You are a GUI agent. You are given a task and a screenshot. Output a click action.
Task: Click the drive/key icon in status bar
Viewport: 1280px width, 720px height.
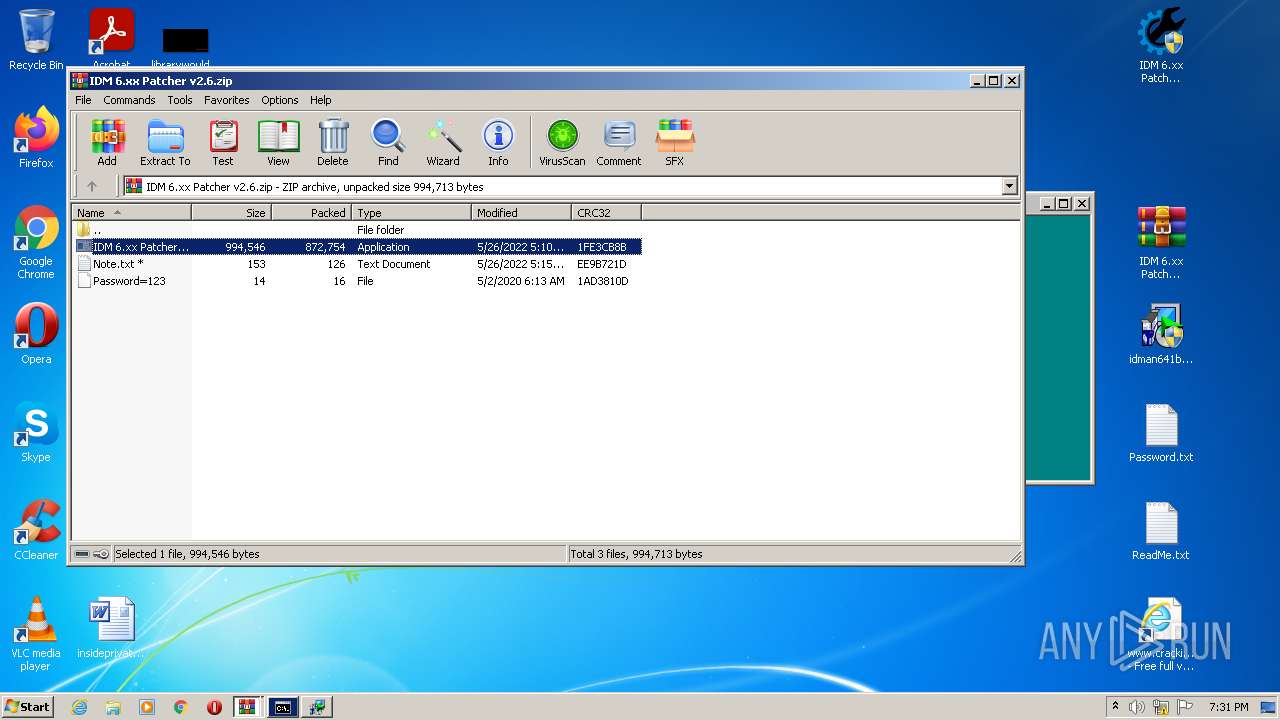tap(92, 554)
